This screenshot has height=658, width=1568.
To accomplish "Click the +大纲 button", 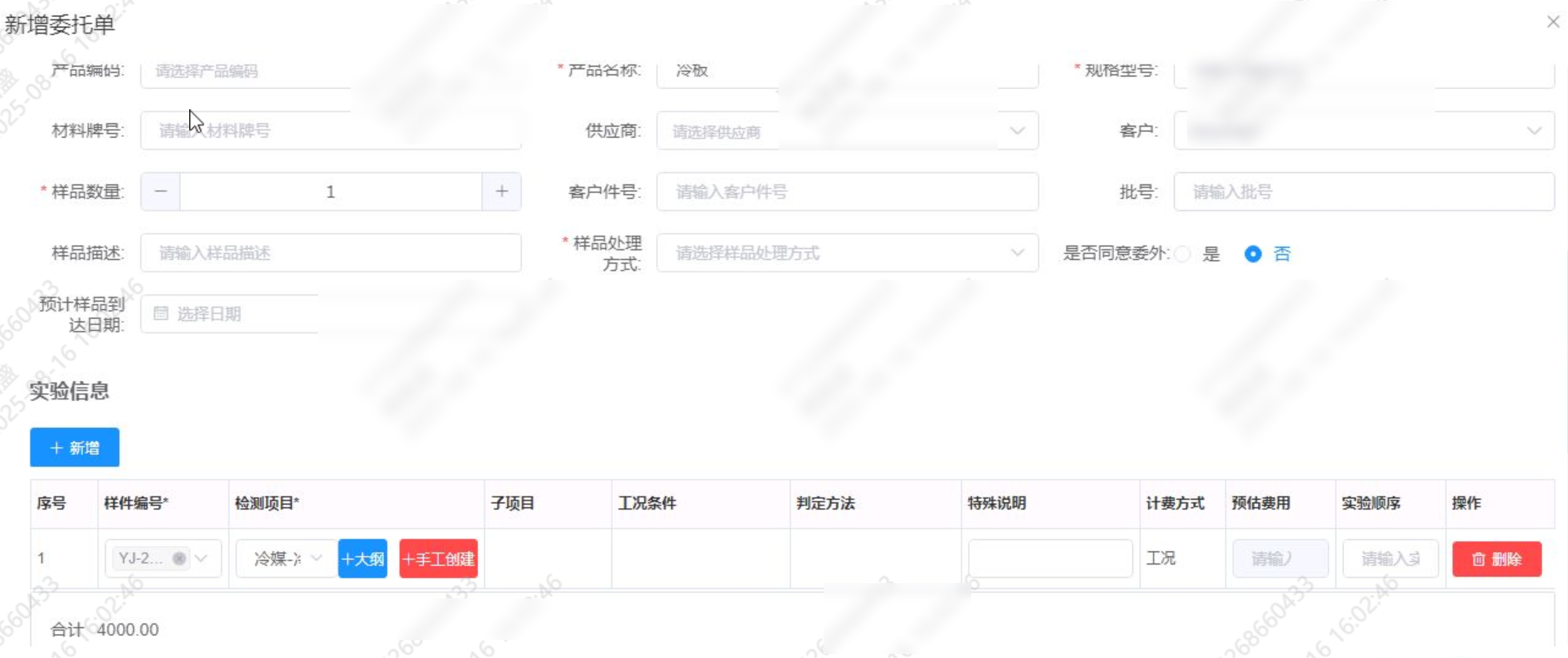I will [x=363, y=559].
